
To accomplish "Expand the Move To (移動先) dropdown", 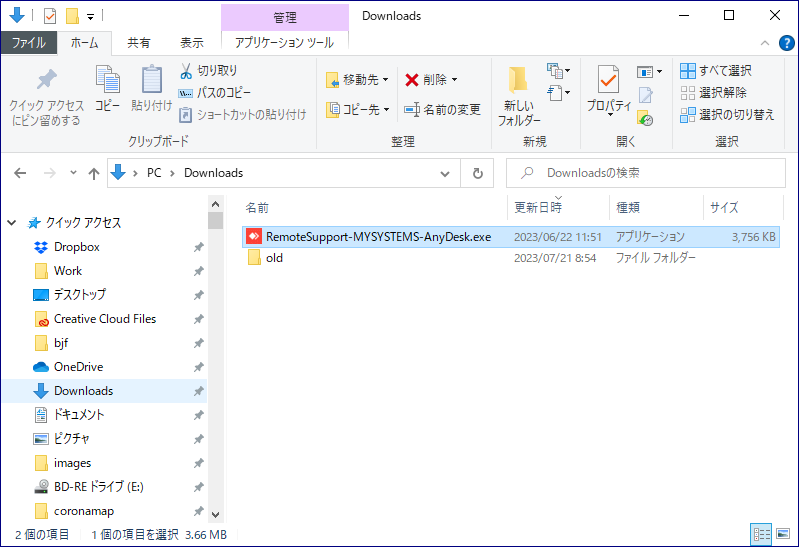I will (x=358, y=79).
